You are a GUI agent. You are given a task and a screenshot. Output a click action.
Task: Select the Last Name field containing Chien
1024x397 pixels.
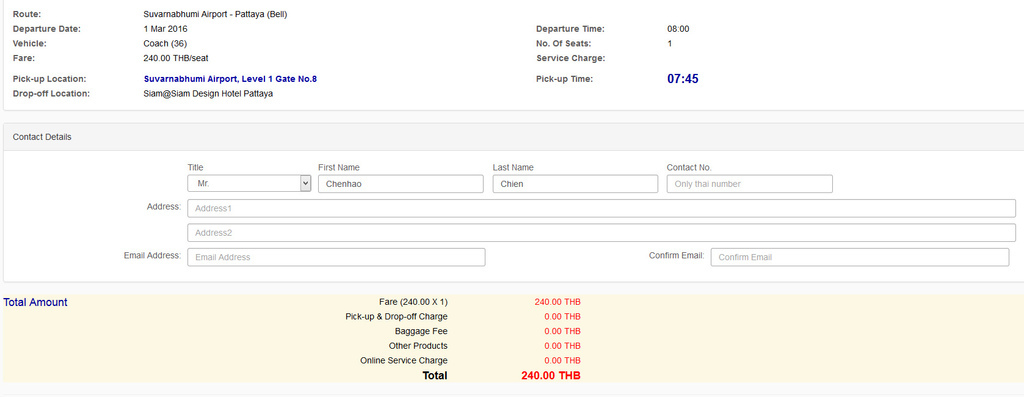click(x=575, y=184)
